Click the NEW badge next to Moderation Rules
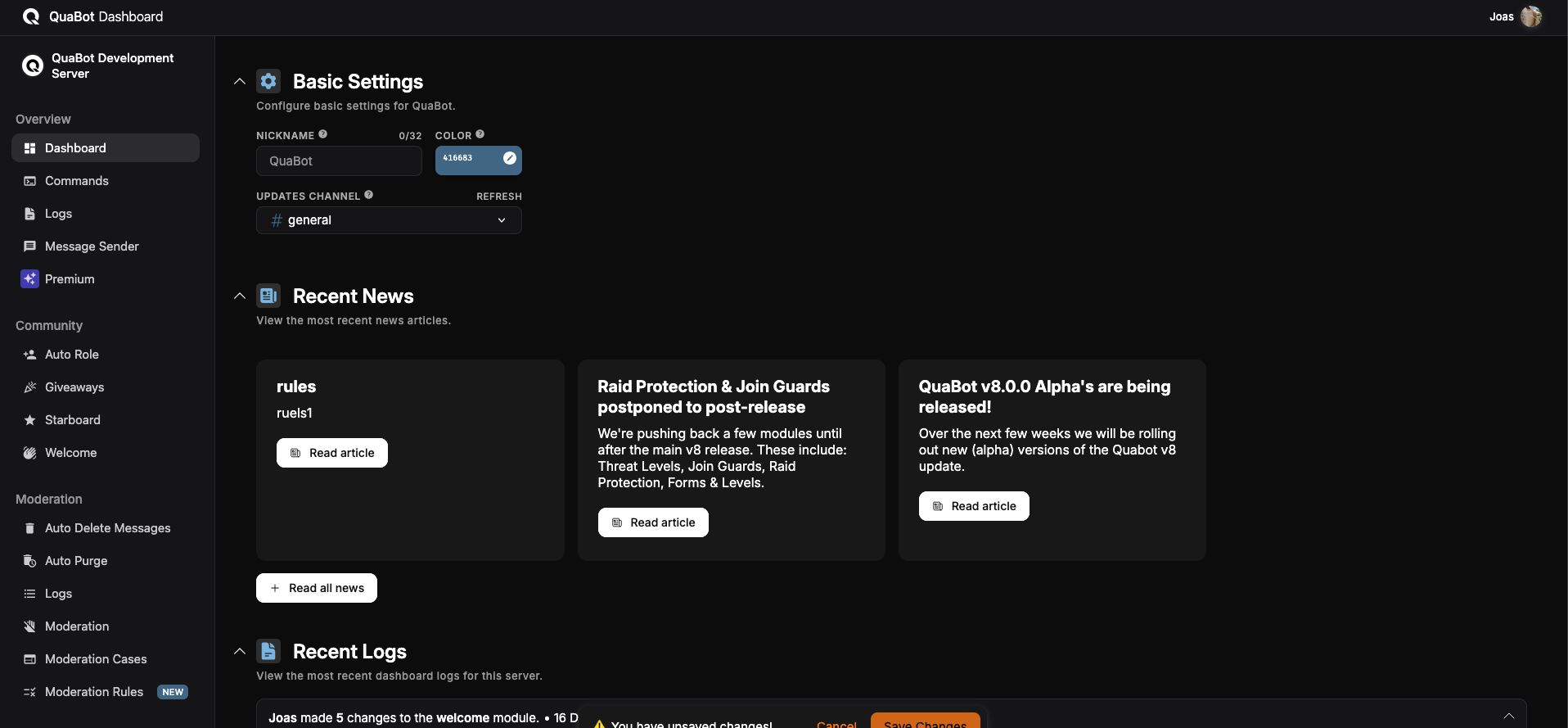Screen dimensions: 1568x728 173,692
